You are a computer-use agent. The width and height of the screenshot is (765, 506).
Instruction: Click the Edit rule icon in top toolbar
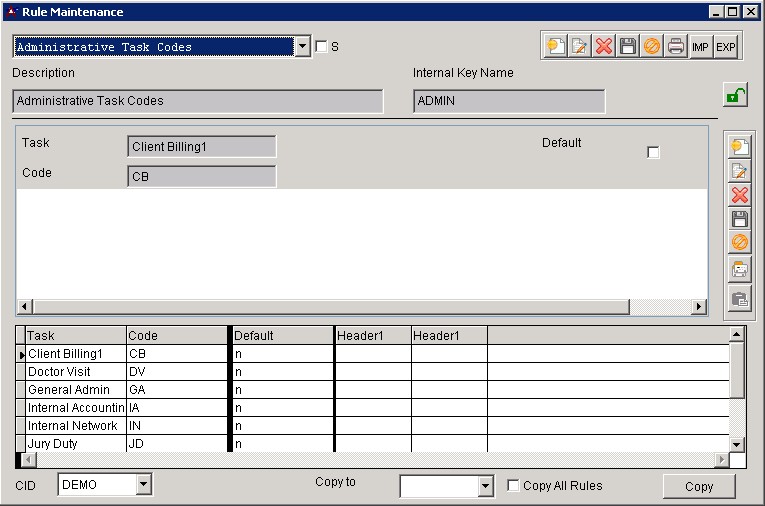pyautogui.click(x=579, y=46)
